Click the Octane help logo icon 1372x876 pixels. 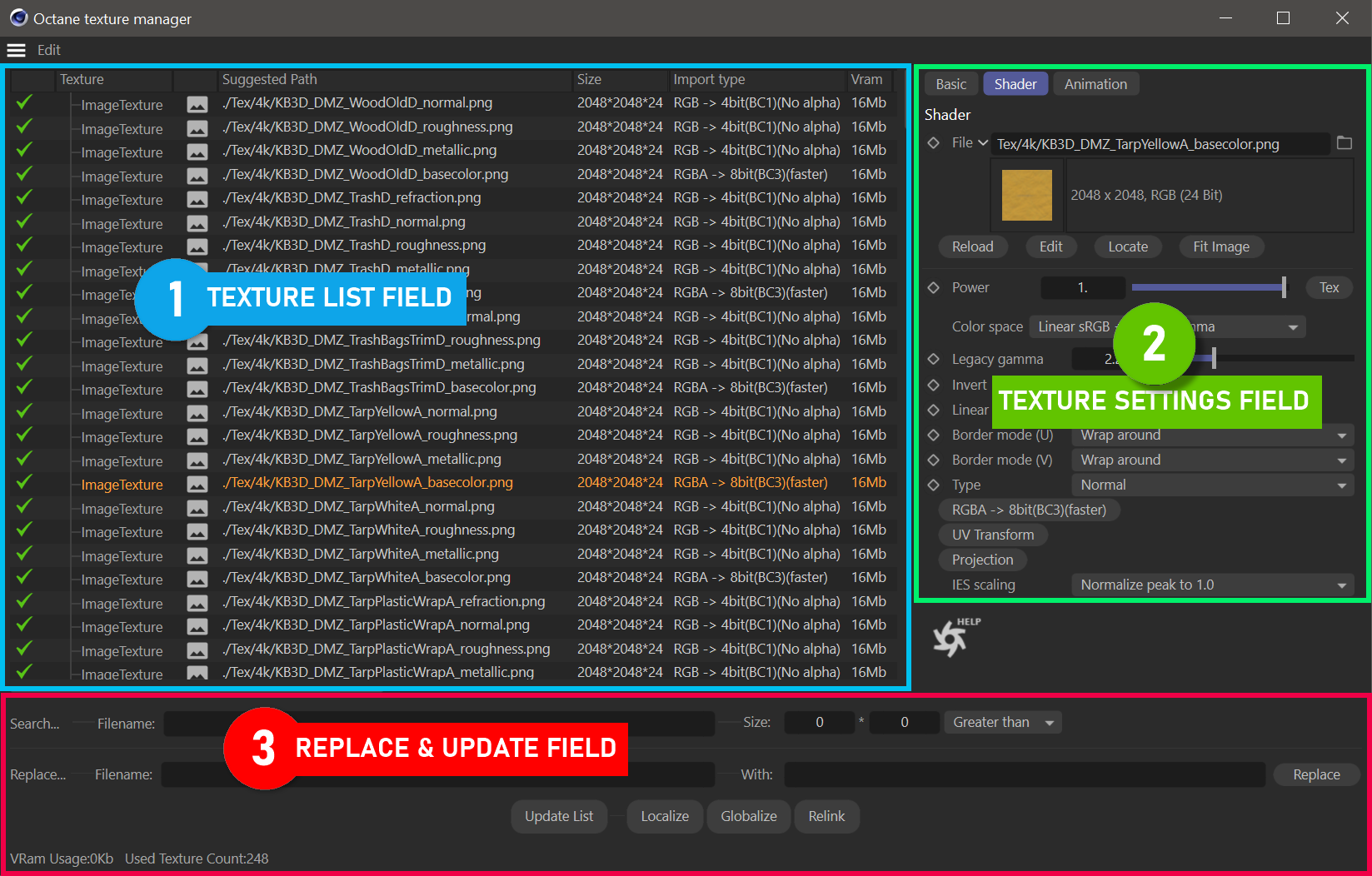pyautogui.click(x=952, y=638)
